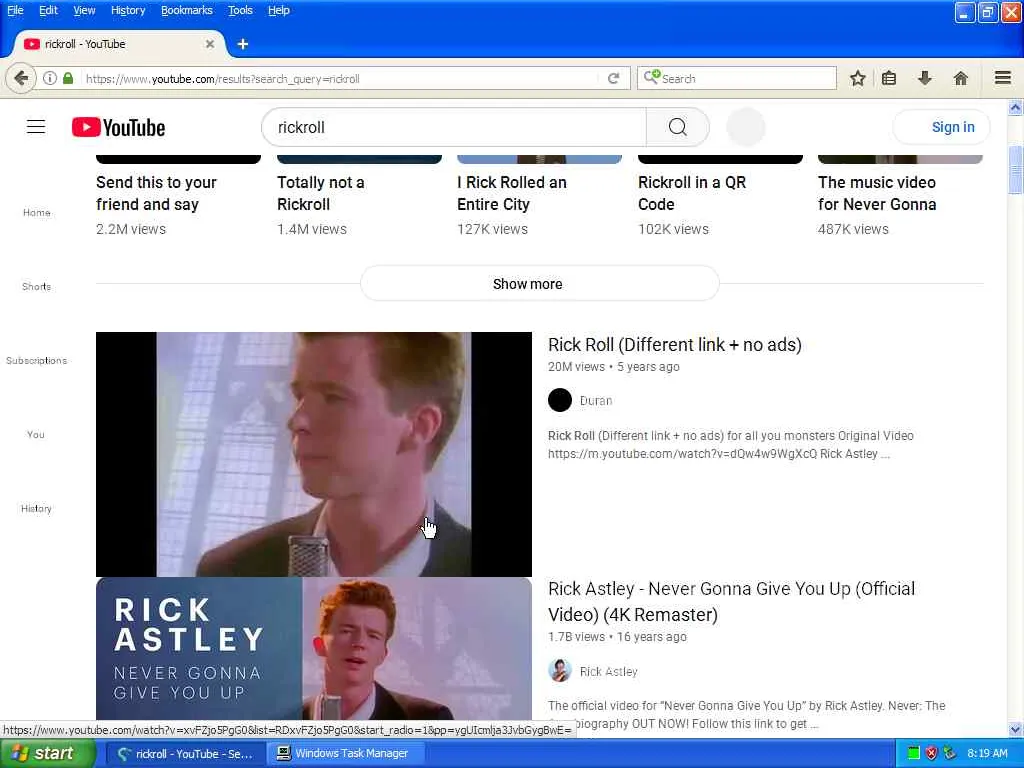Open the File menu
This screenshot has height=768, width=1024.
[x=15, y=10]
